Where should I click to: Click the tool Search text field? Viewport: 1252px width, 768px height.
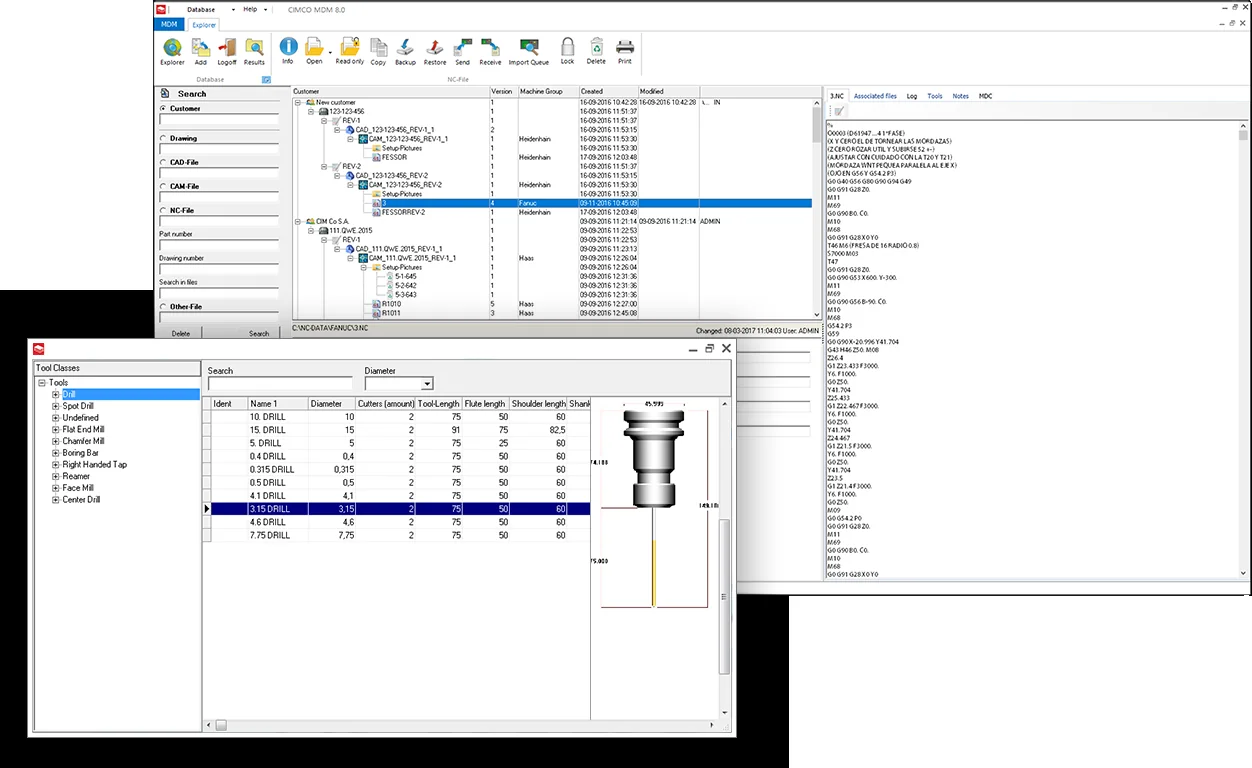(x=280, y=383)
